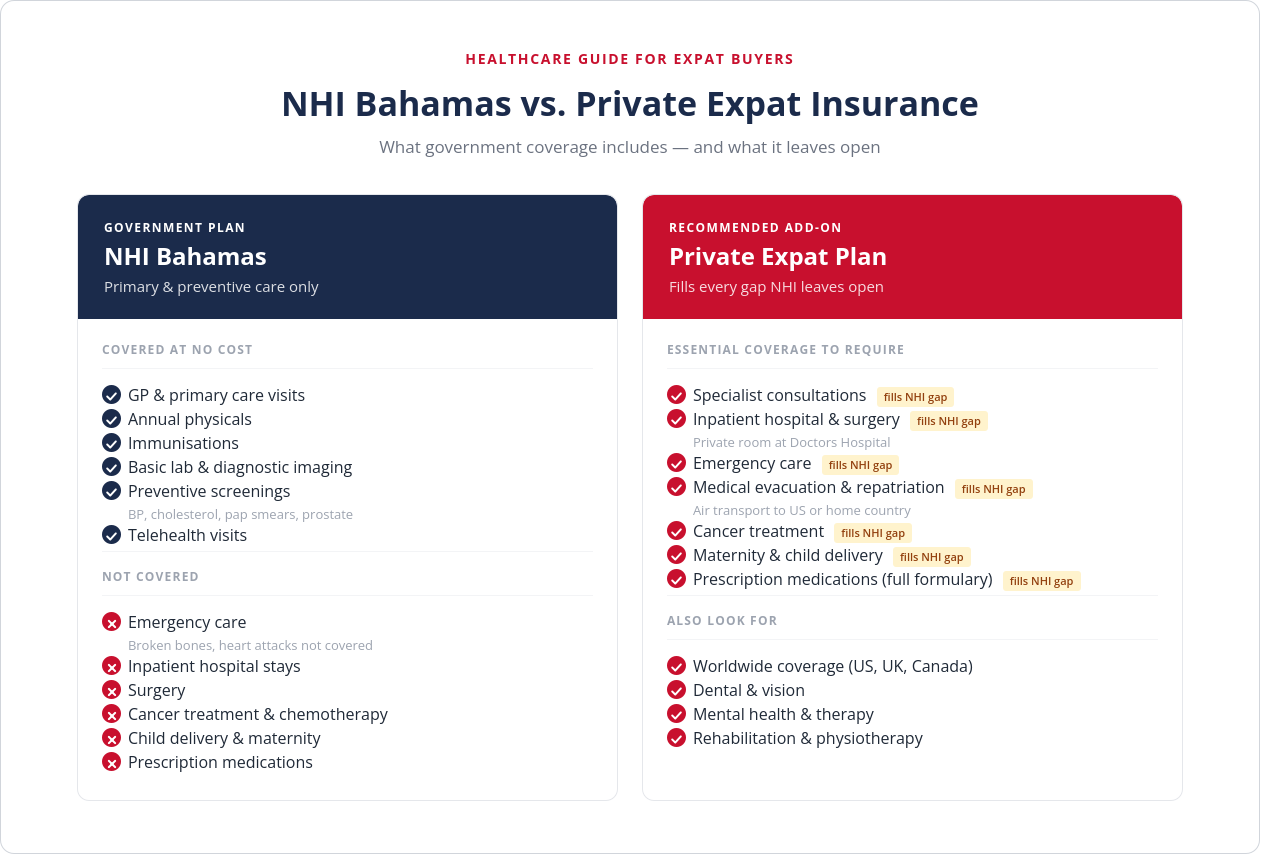Viewport: 1263px width, 854px height.
Task: Click the check icon by Telehealth visits
Action: coord(111,535)
